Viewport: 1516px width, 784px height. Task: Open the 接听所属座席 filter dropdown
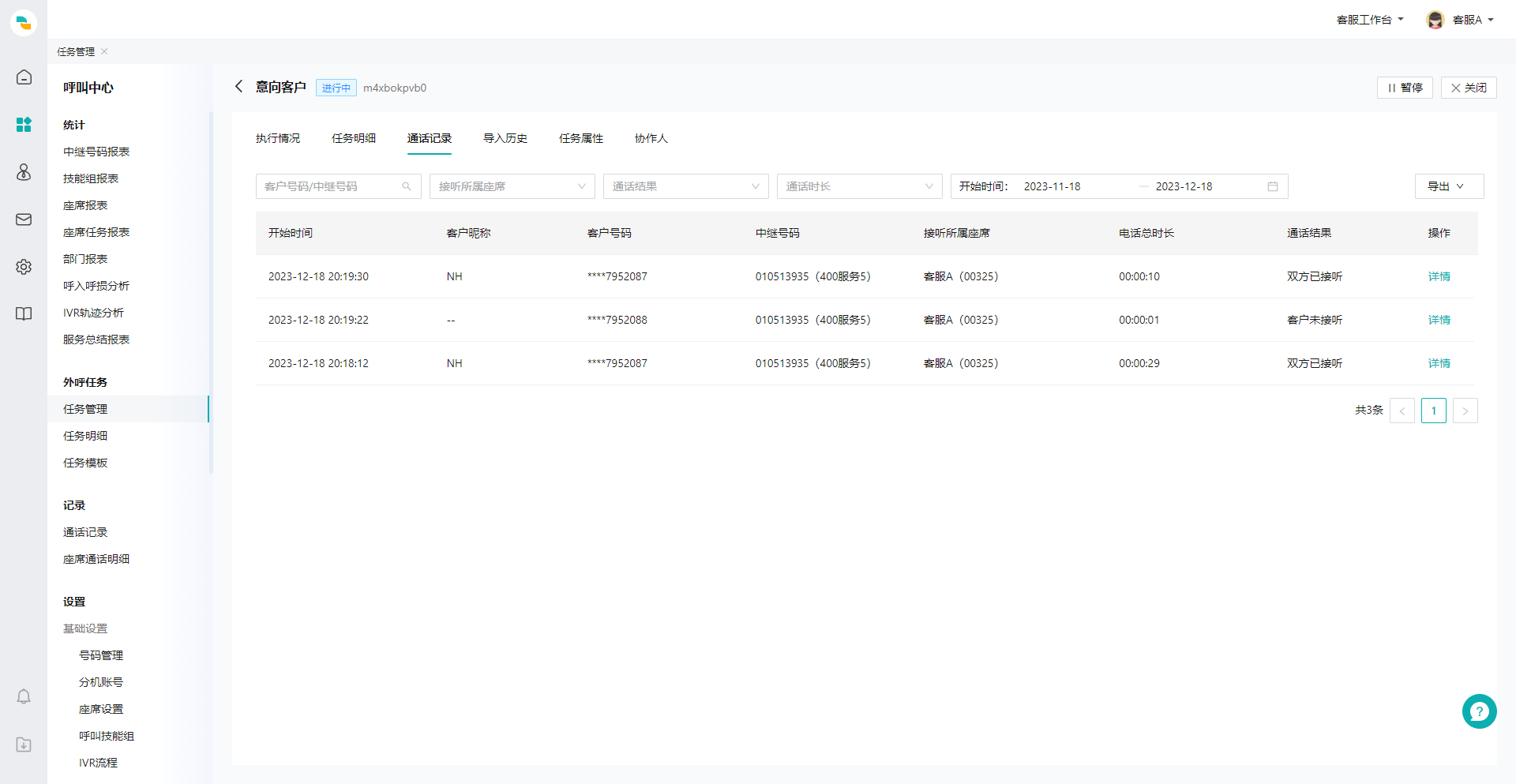[512, 186]
